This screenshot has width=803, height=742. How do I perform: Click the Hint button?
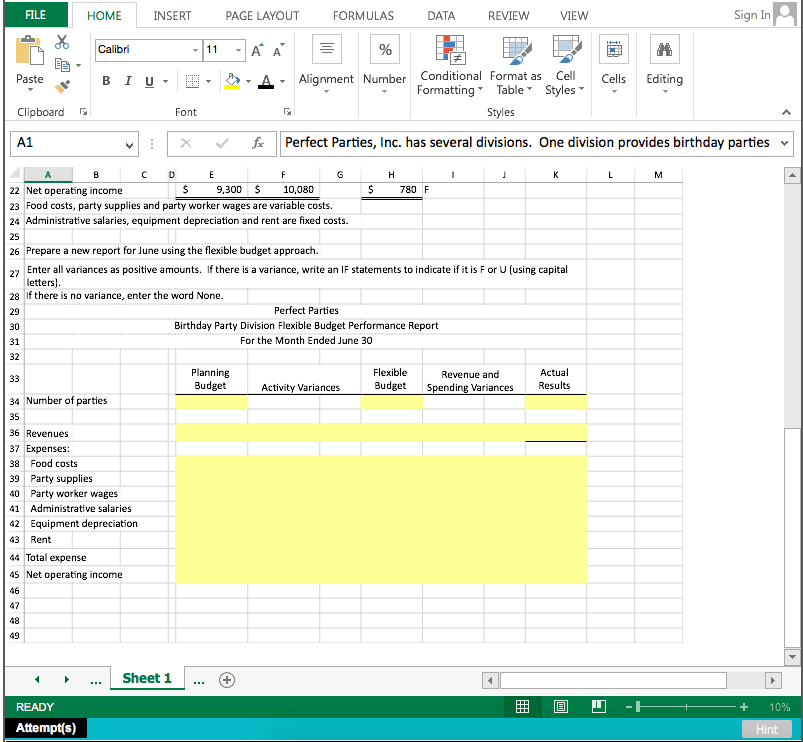click(x=766, y=729)
